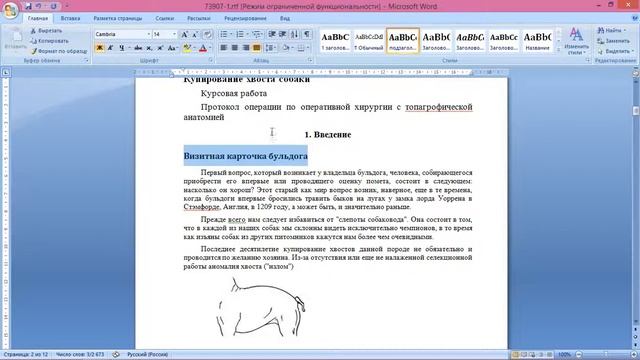Zoom out with minus button

578,354
